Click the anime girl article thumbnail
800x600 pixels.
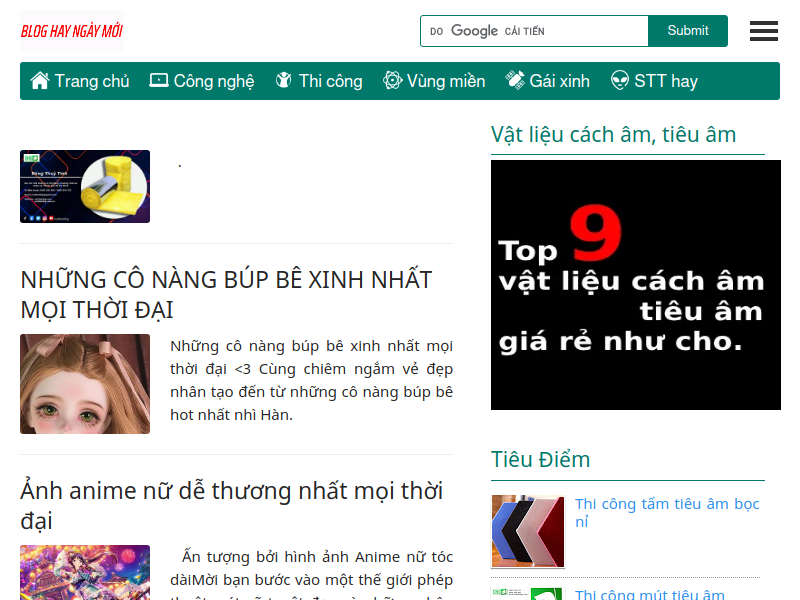click(85, 572)
